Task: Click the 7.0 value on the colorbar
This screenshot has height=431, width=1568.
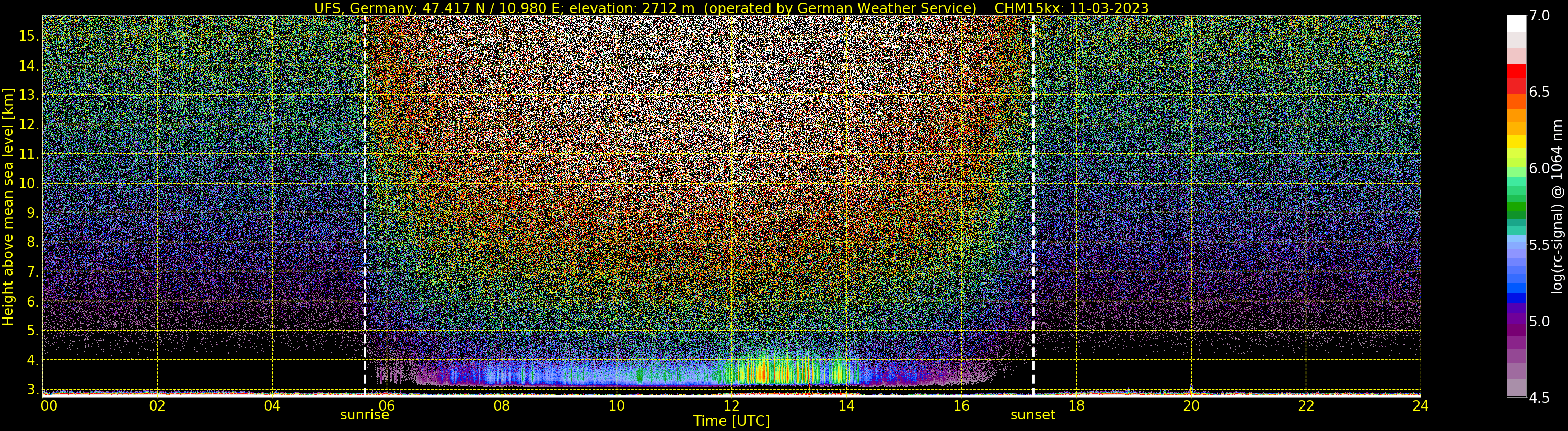Action: [x=1539, y=16]
